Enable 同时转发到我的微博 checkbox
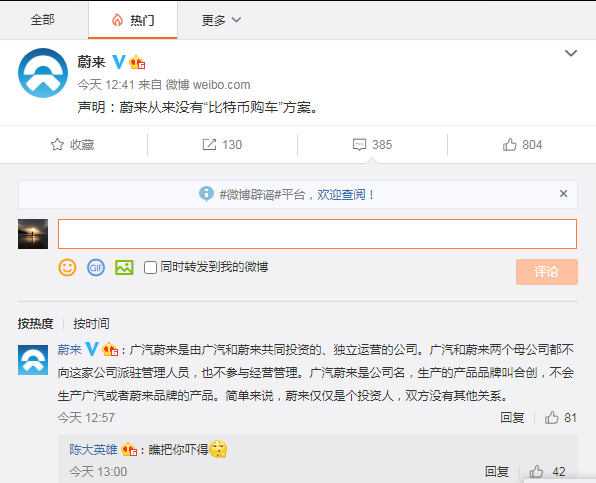The image size is (596, 483). pyautogui.click(x=150, y=268)
